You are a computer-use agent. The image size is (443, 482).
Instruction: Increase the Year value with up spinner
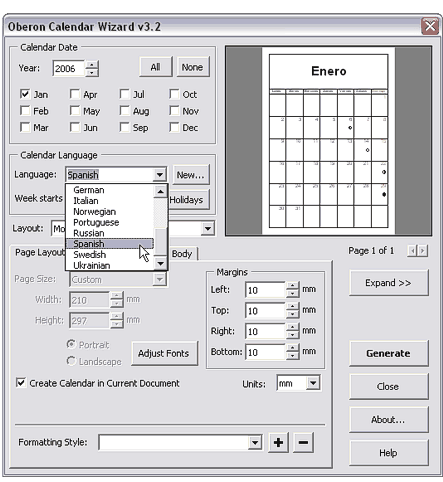(x=92, y=65)
